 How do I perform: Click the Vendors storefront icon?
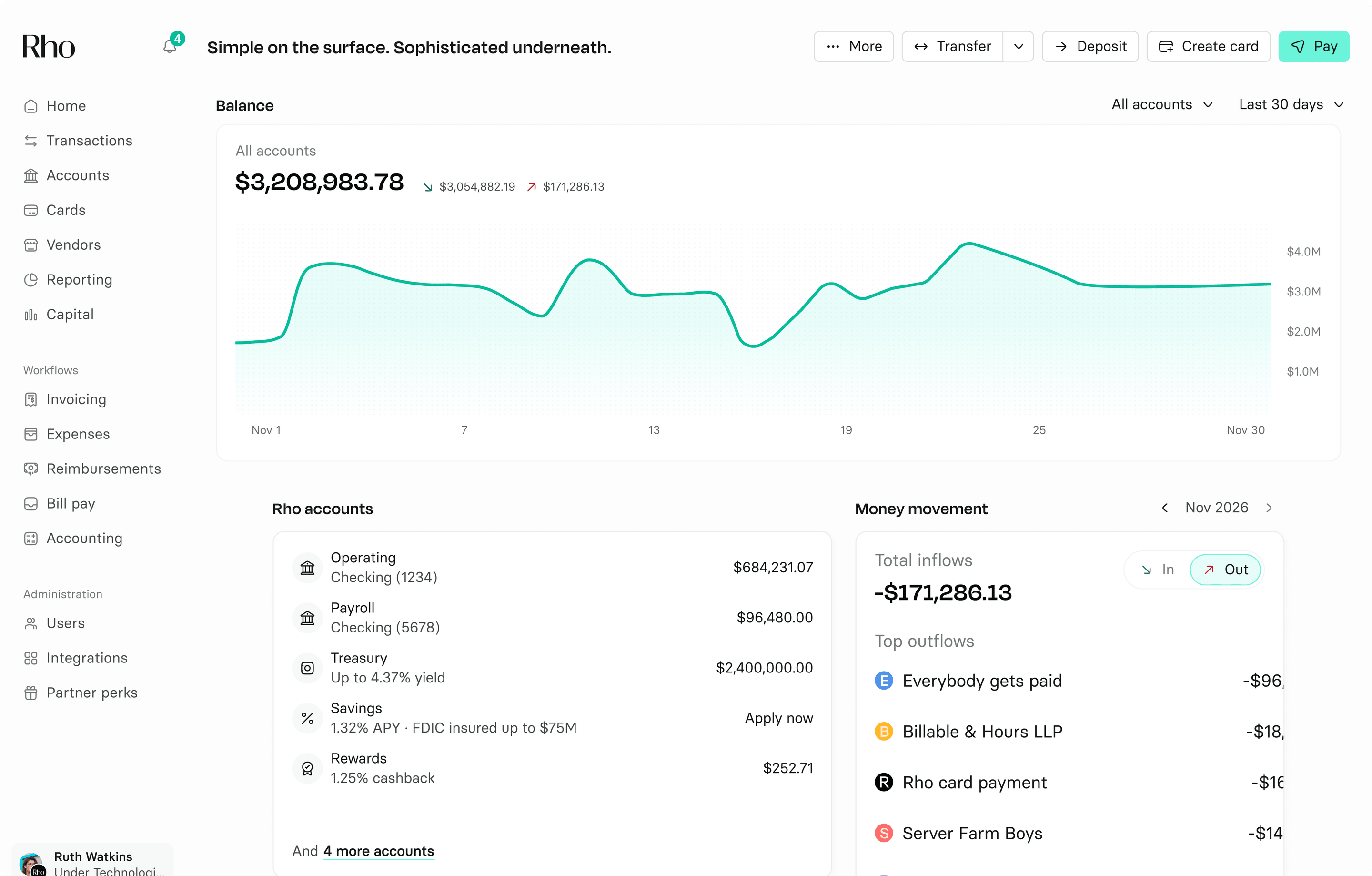pyautogui.click(x=31, y=245)
